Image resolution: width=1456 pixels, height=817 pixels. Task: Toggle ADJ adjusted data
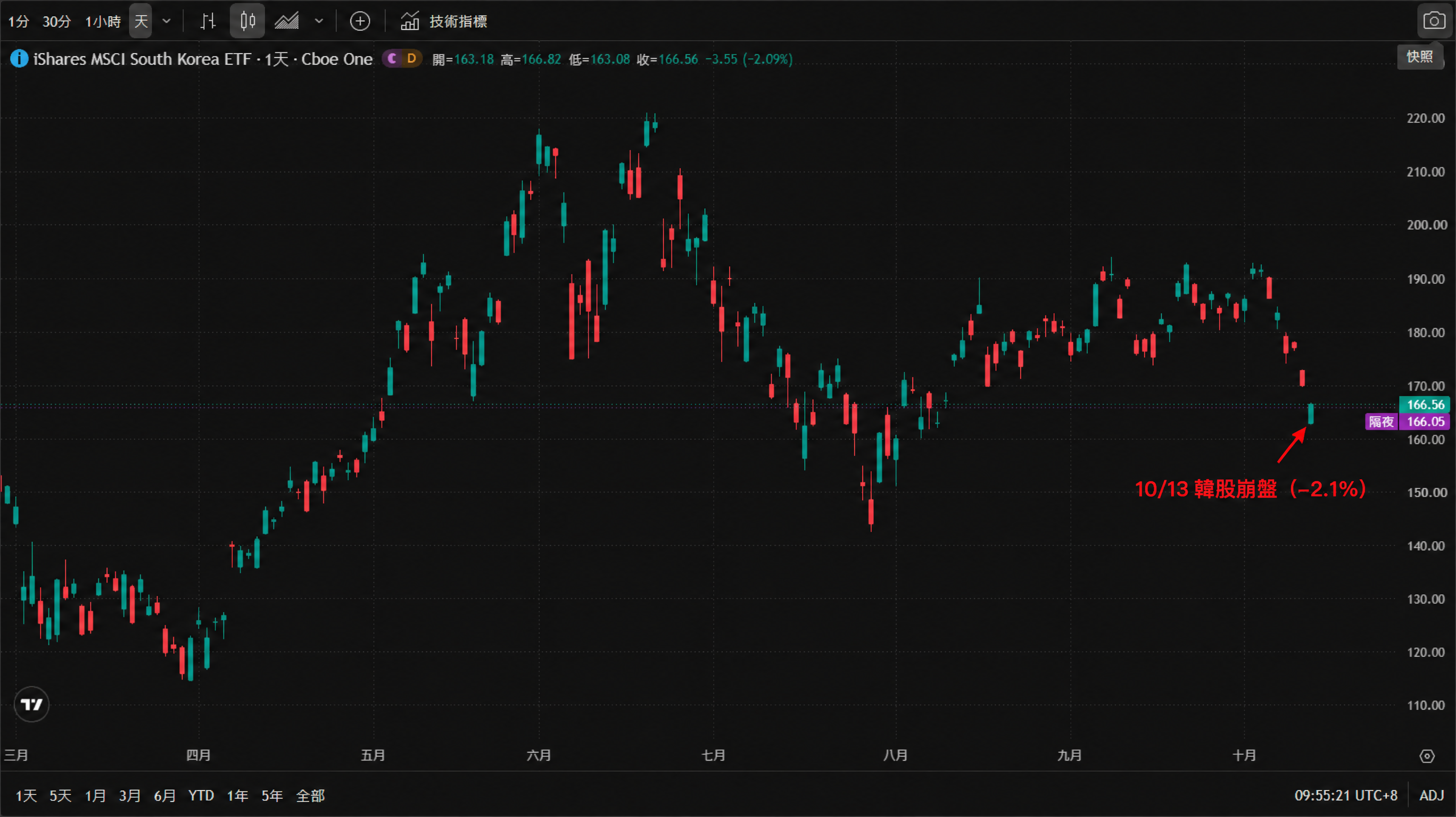click(x=1432, y=796)
